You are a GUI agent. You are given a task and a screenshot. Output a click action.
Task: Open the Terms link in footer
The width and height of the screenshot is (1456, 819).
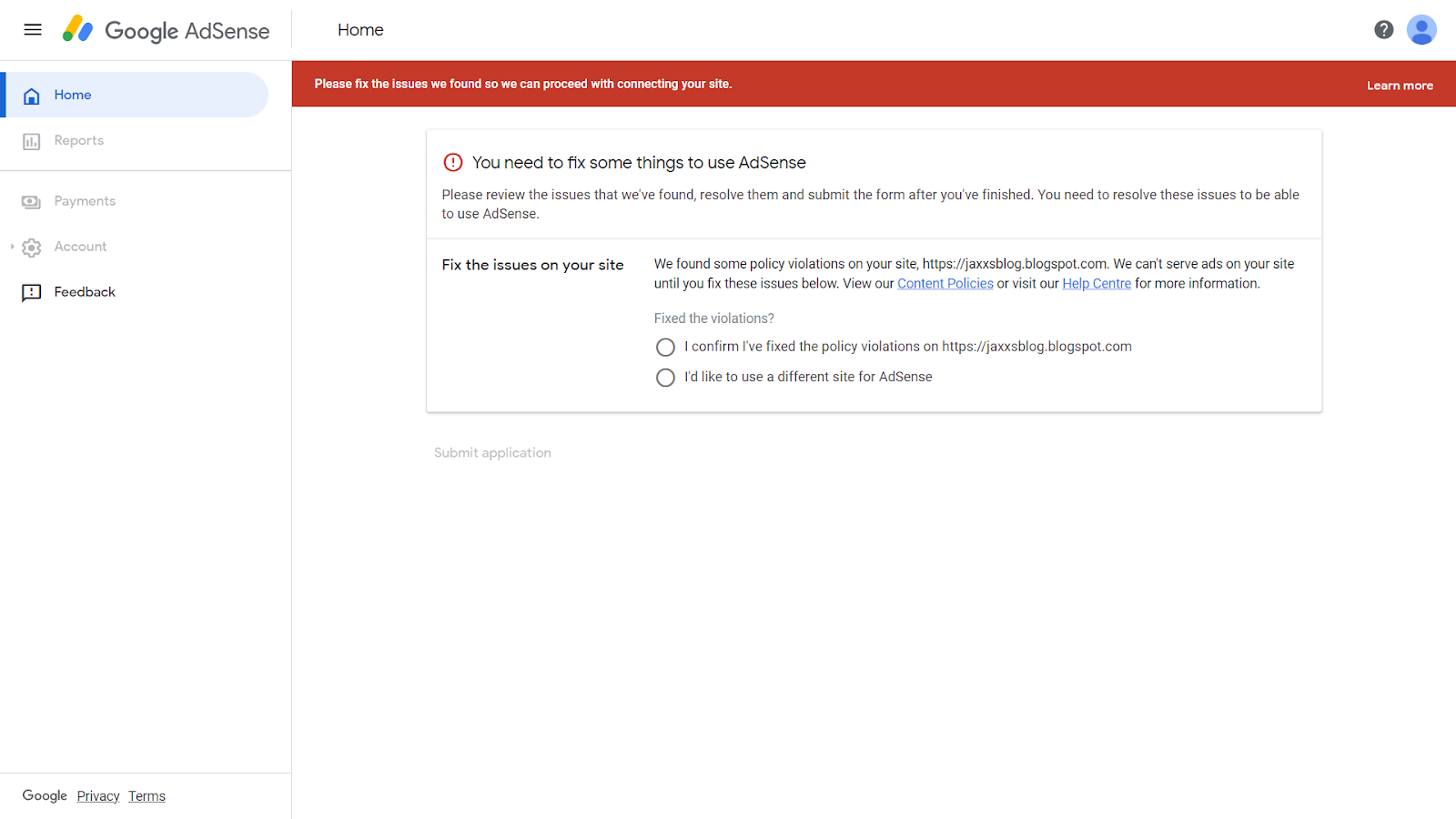tap(147, 796)
